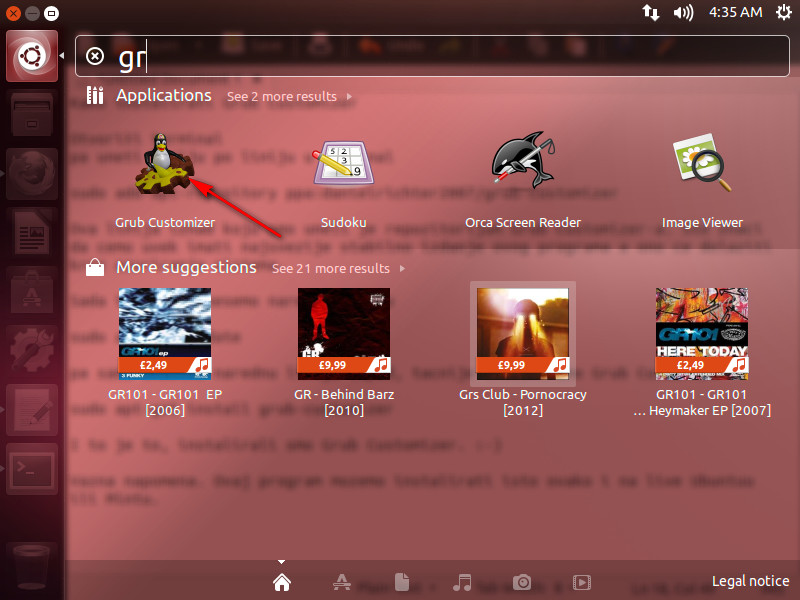Close the Dash with the red button
The height and width of the screenshot is (600, 800).
tap(13, 13)
